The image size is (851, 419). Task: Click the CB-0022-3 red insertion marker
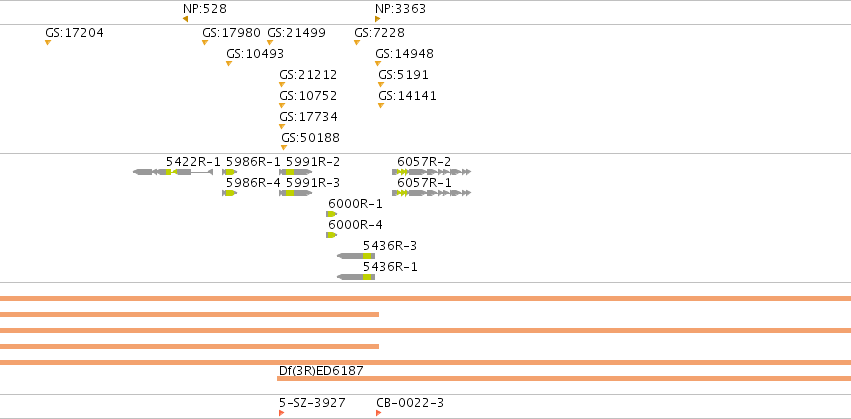[x=378, y=413]
